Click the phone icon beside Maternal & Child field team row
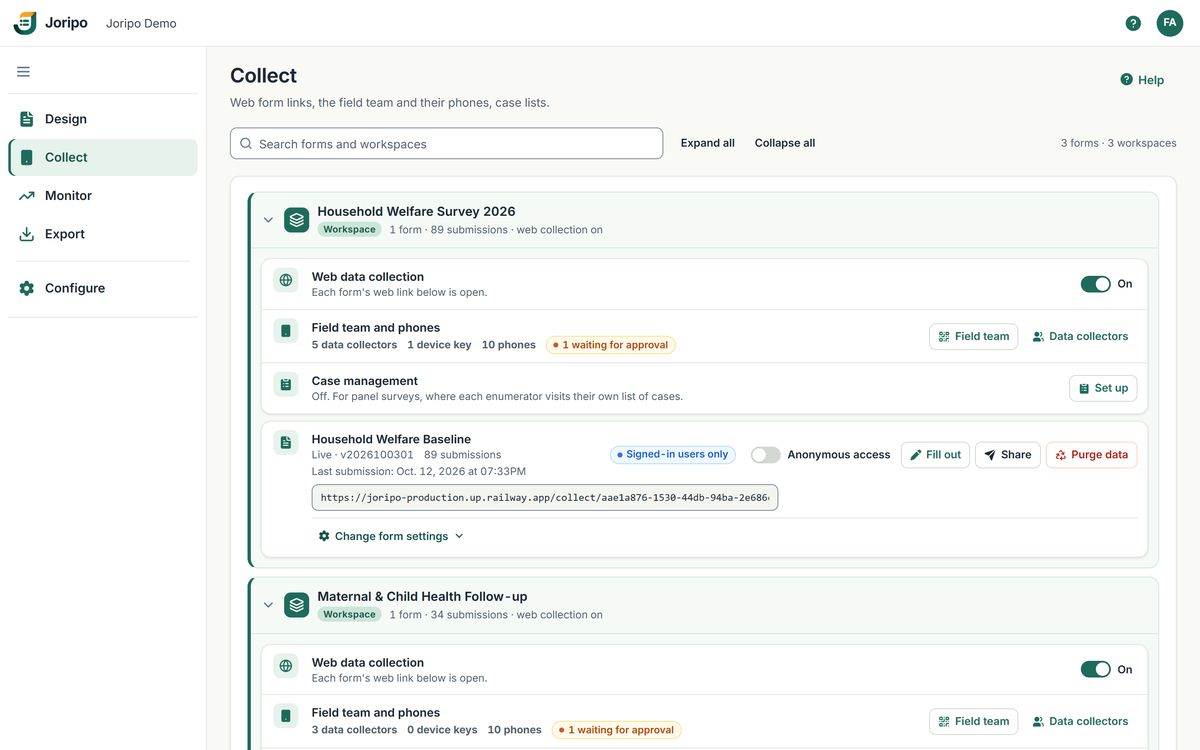This screenshot has width=1200, height=750. coord(286,716)
